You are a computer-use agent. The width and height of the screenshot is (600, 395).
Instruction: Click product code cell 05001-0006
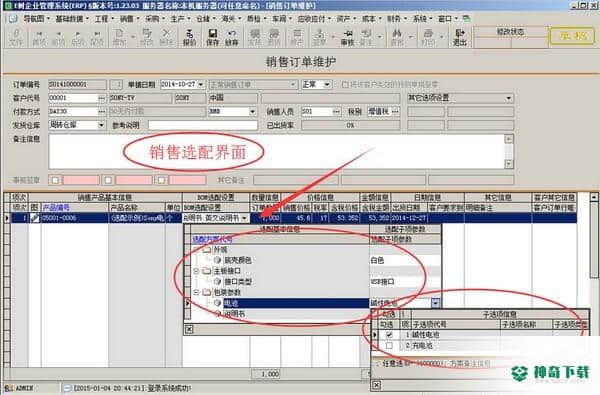tap(75, 218)
